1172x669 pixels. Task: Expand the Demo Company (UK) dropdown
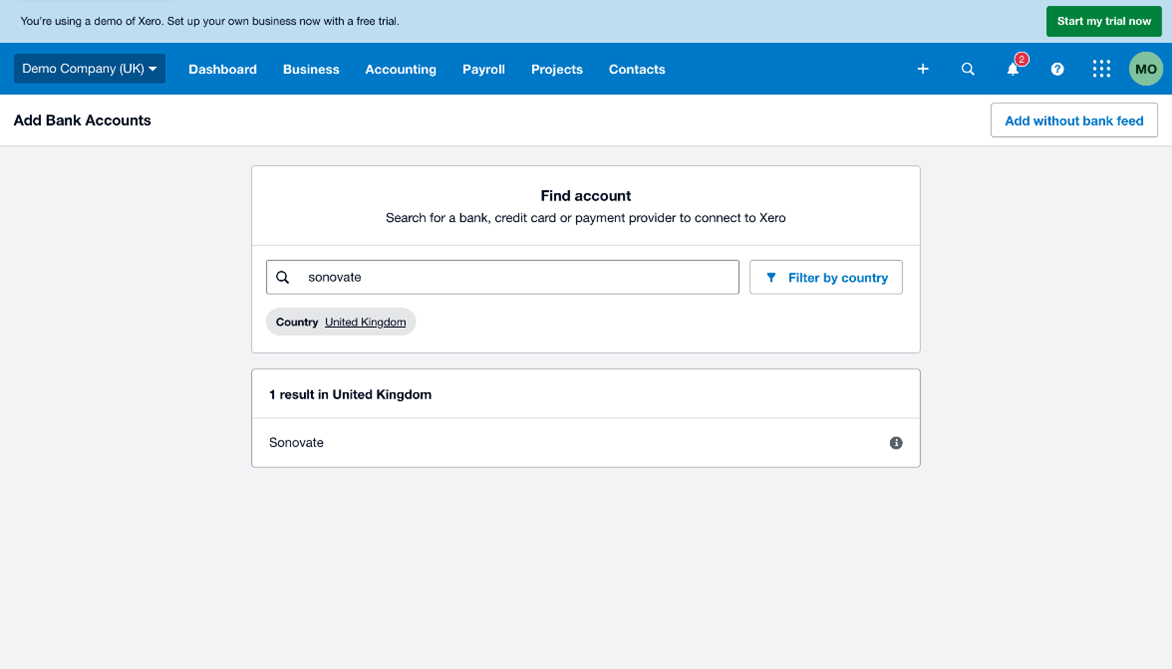coord(89,69)
